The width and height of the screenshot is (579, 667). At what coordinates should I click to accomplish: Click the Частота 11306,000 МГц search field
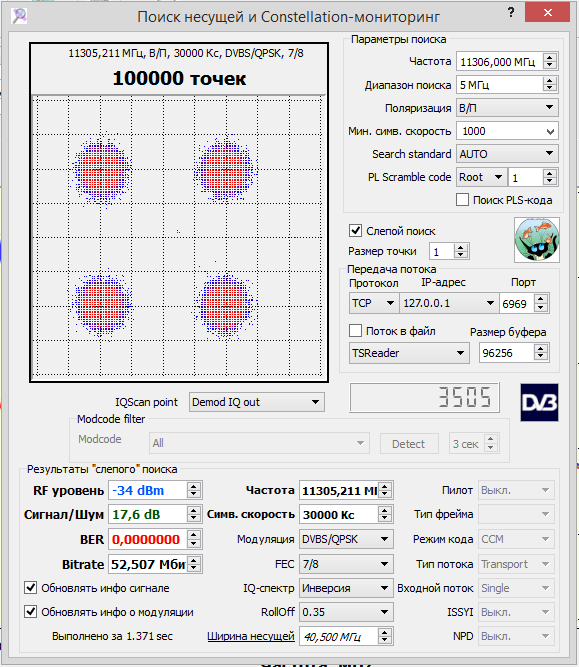click(x=499, y=62)
